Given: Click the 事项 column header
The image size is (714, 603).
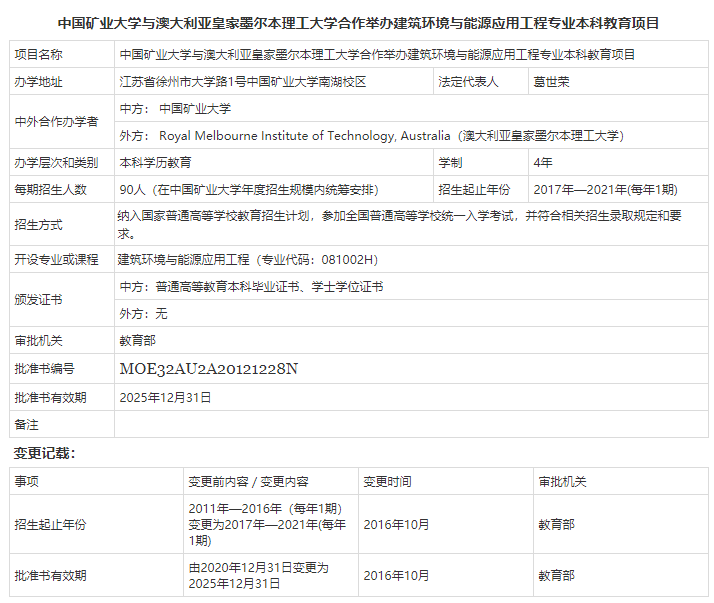Looking at the screenshot, I should (x=97, y=481).
